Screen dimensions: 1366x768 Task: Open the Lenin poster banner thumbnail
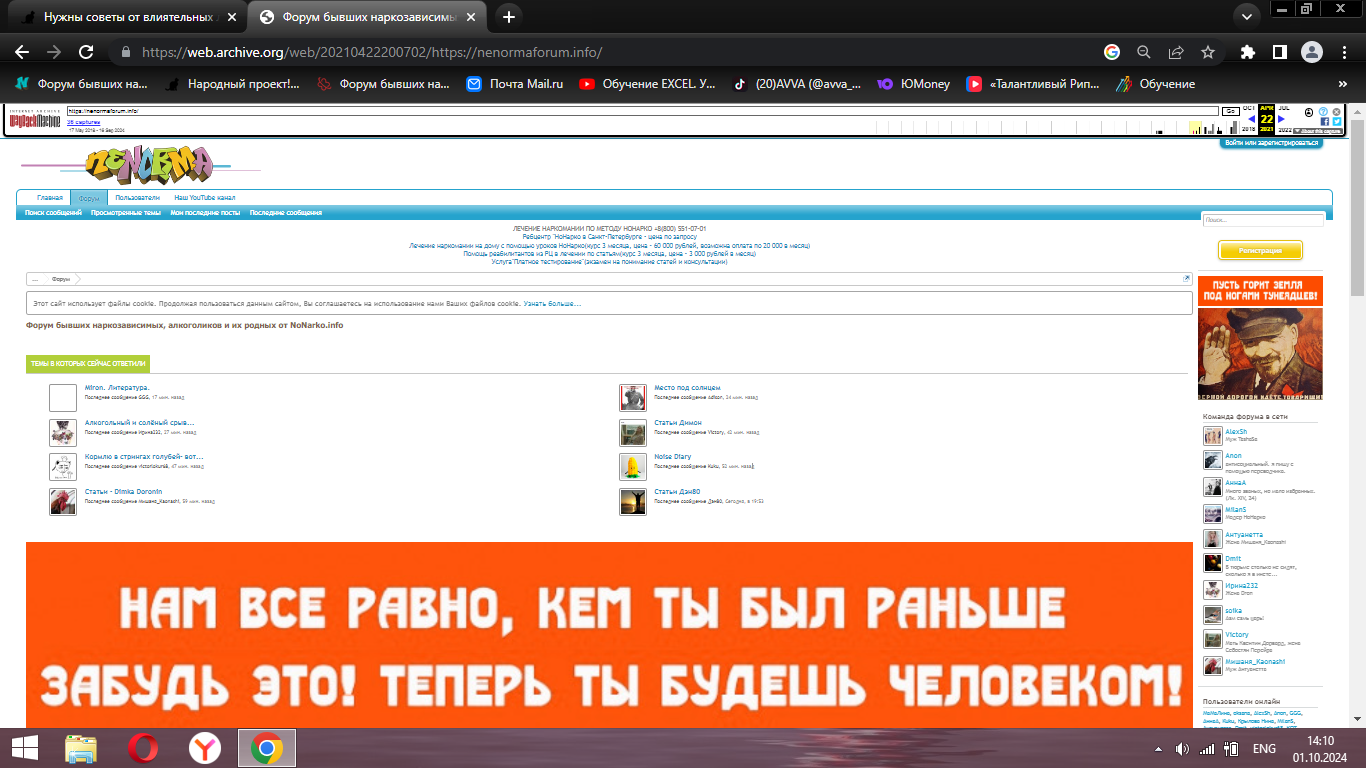click(x=1260, y=337)
